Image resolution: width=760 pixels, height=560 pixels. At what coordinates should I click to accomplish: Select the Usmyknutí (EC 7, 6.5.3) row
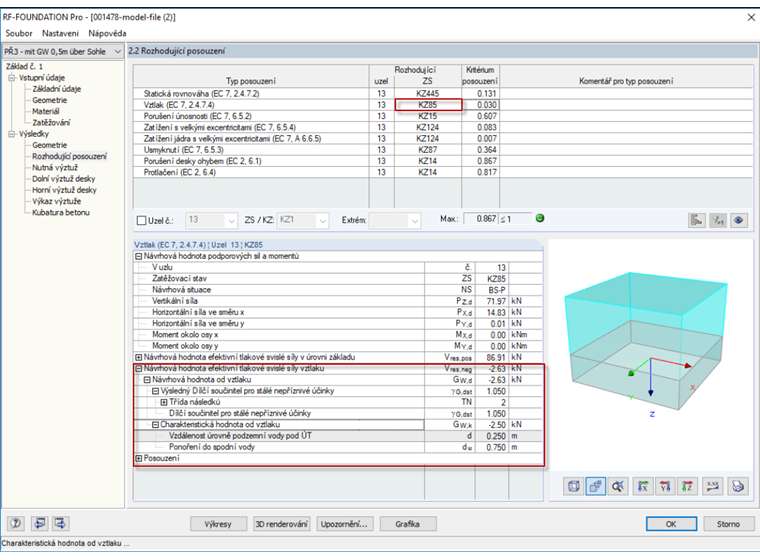[443, 150]
